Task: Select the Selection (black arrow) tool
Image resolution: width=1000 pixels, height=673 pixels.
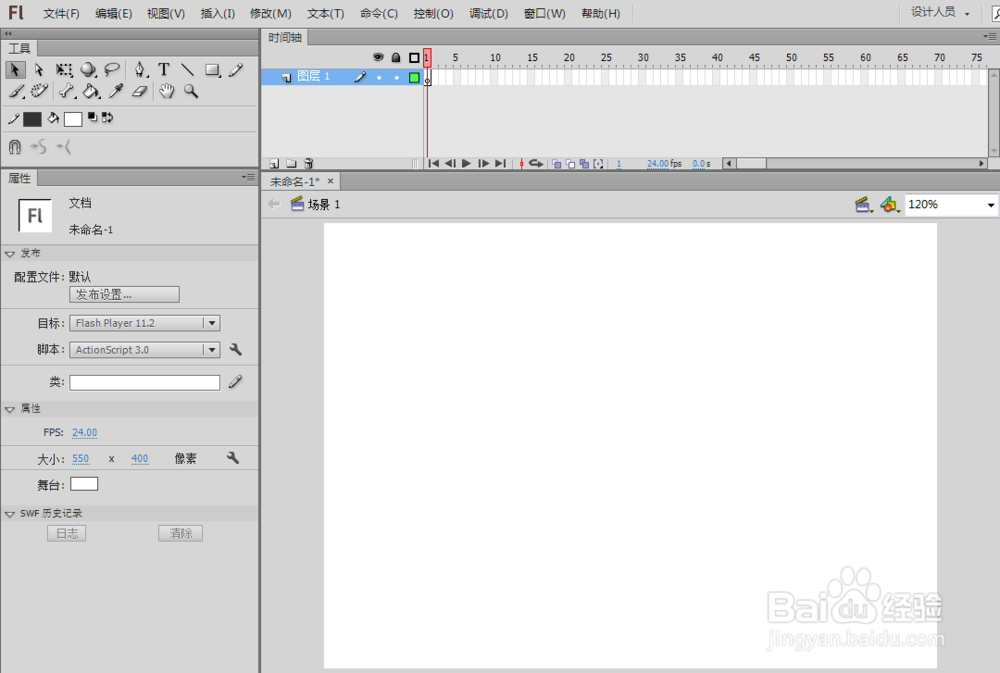Action: 15,70
